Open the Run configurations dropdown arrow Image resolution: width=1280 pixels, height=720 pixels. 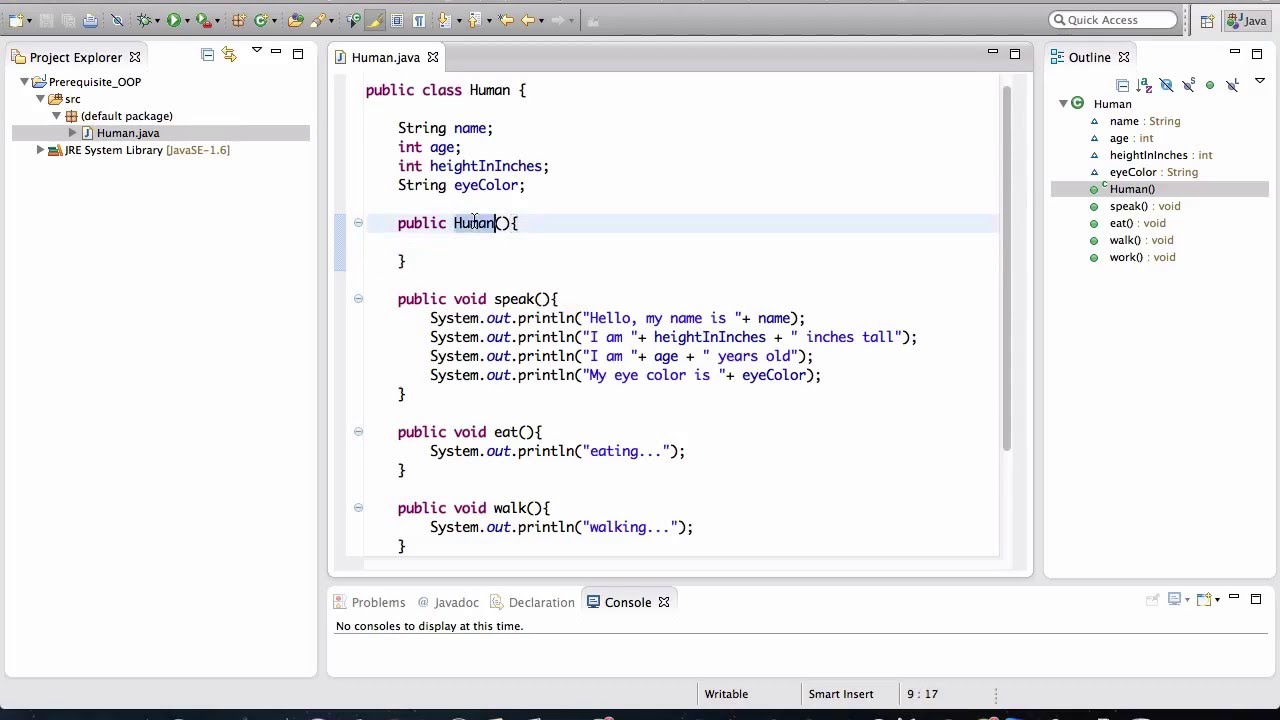[187, 21]
